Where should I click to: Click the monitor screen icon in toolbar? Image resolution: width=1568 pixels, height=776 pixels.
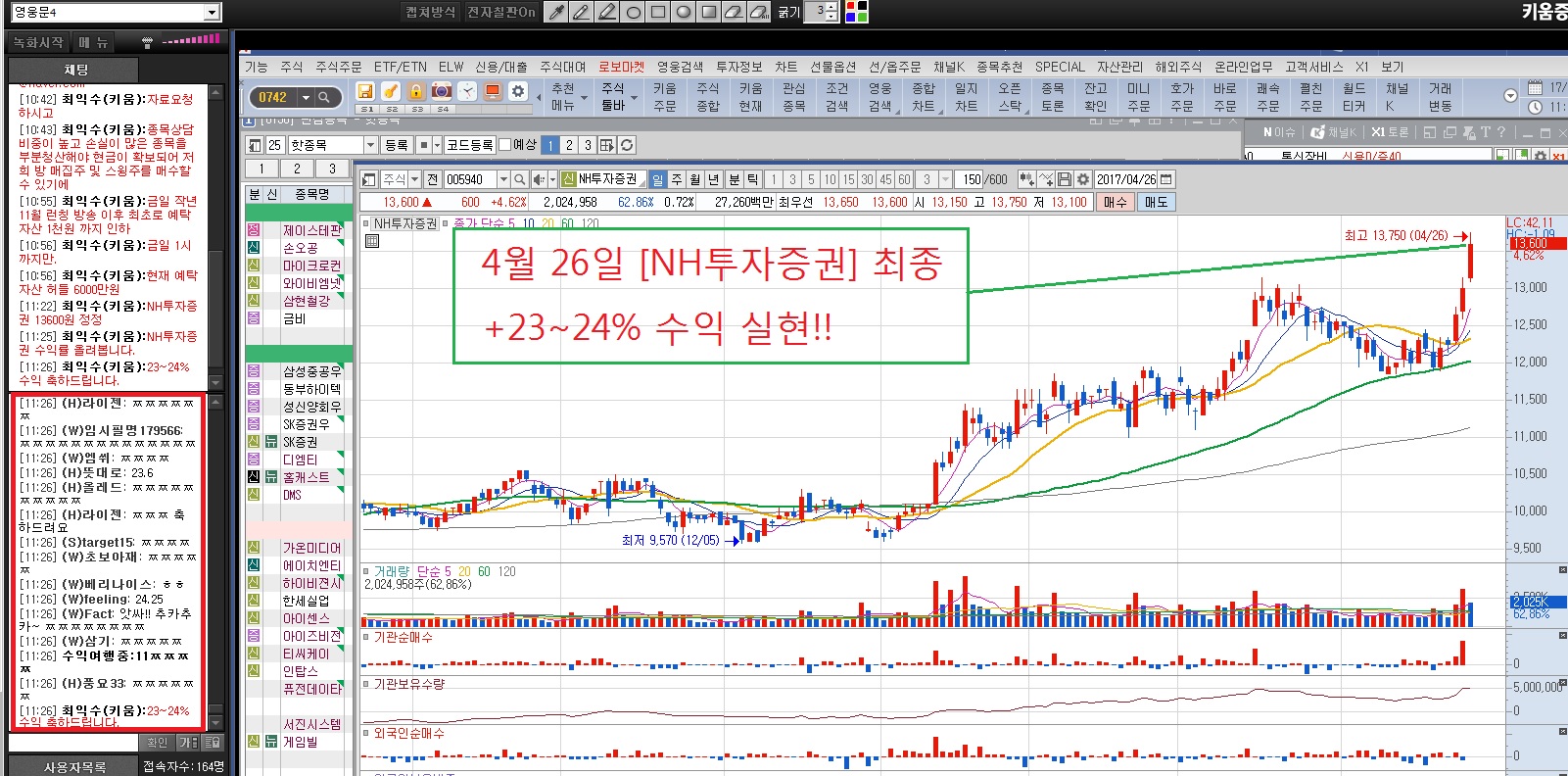coord(493,92)
